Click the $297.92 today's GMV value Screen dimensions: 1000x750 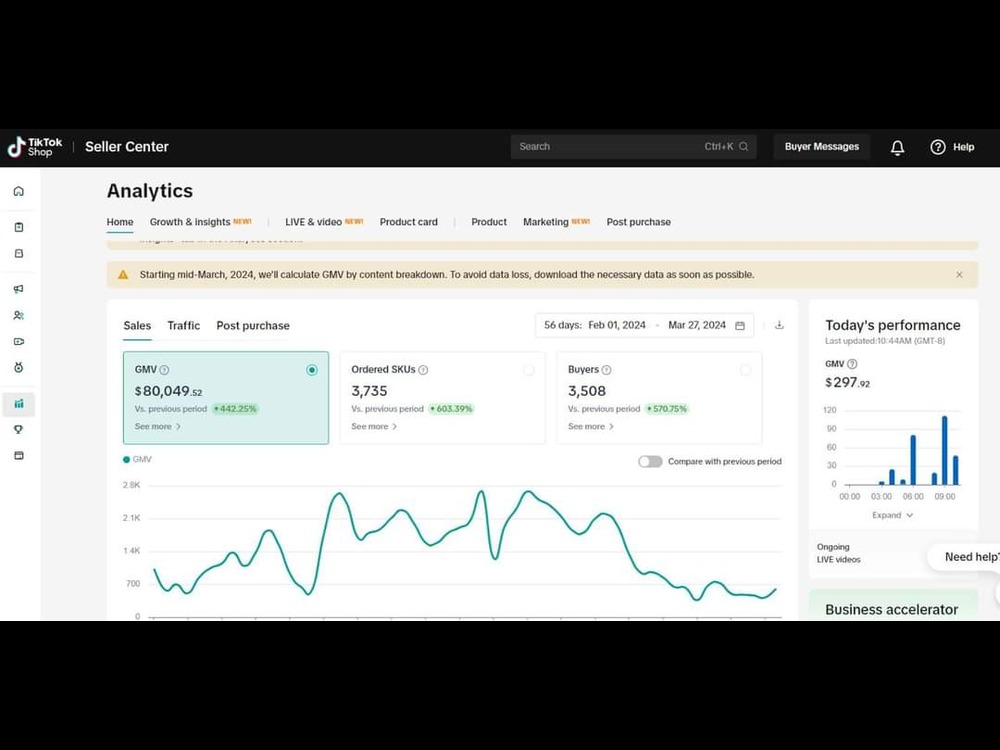click(848, 383)
